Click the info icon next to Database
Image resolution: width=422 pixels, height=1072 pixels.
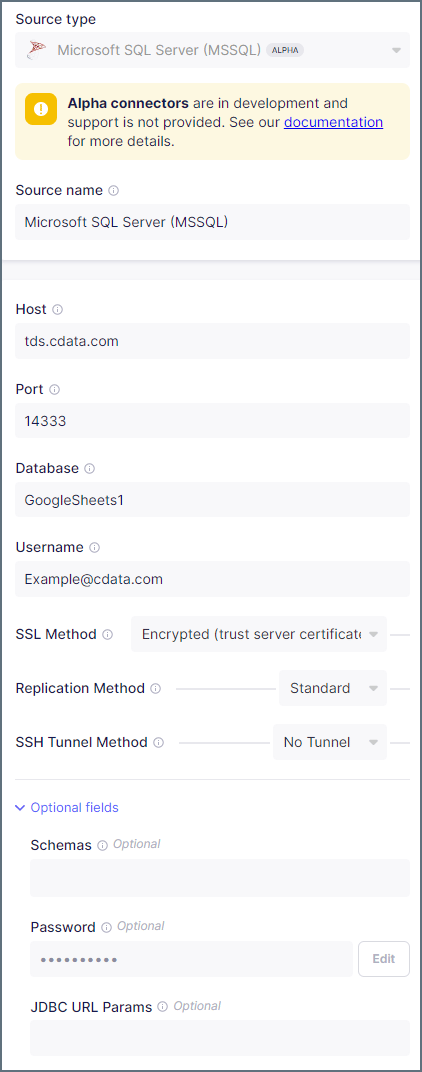tap(90, 469)
